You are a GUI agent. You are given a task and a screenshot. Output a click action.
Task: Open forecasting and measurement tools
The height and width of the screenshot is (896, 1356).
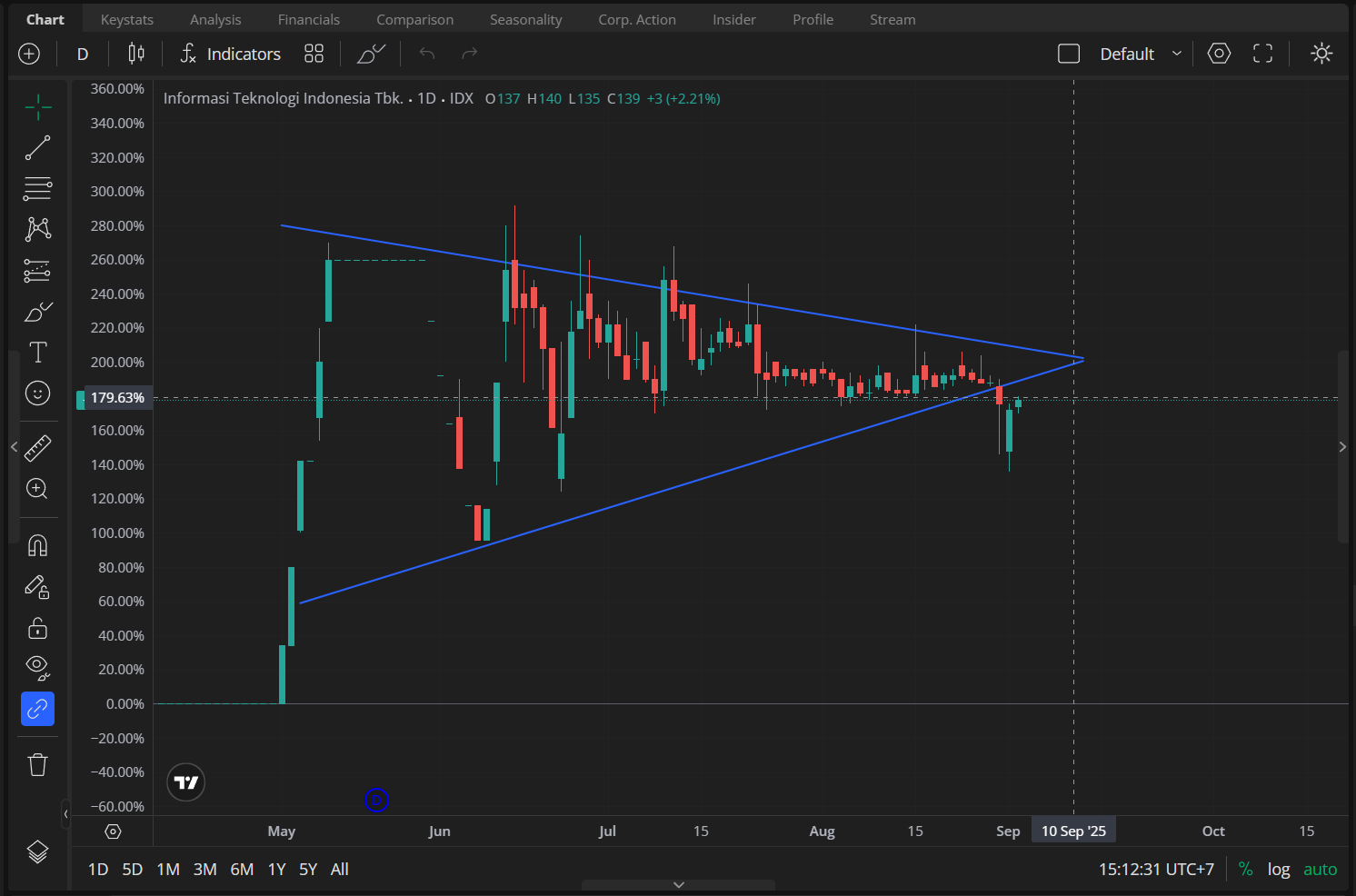point(37,271)
